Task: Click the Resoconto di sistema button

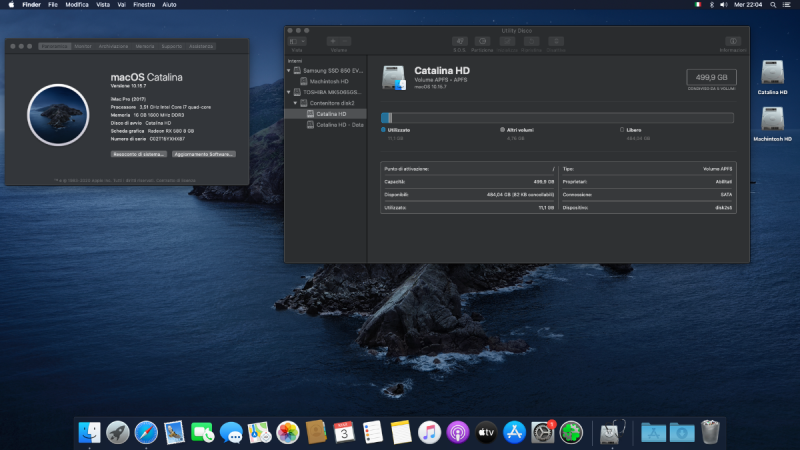Action: tap(138, 154)
